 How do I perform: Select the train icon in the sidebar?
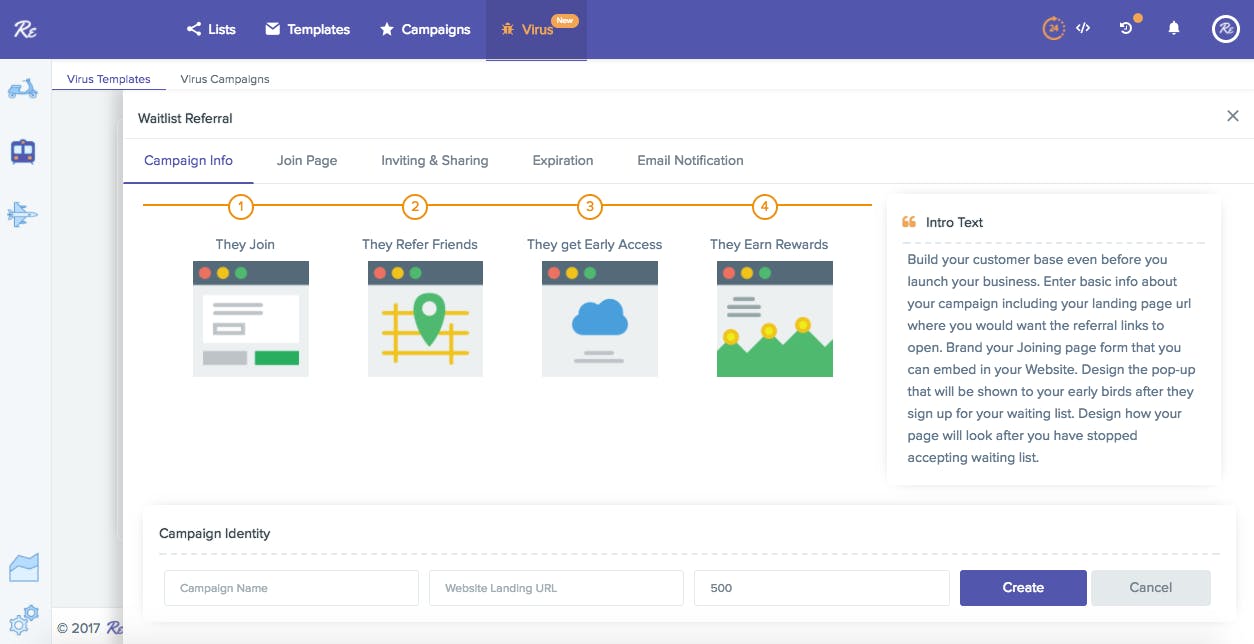(22, 152)
